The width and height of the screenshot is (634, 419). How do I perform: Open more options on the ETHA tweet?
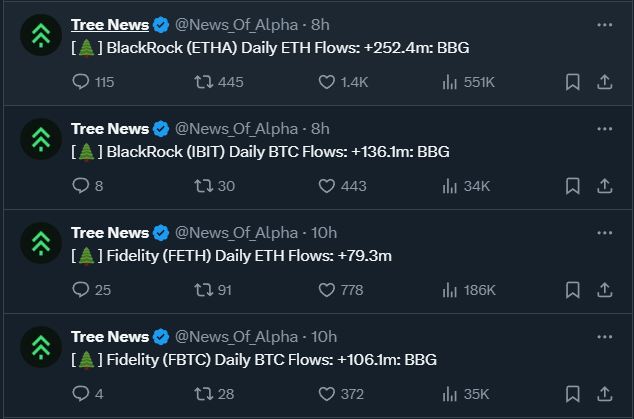pyautogui.click(x=604, y=25)
